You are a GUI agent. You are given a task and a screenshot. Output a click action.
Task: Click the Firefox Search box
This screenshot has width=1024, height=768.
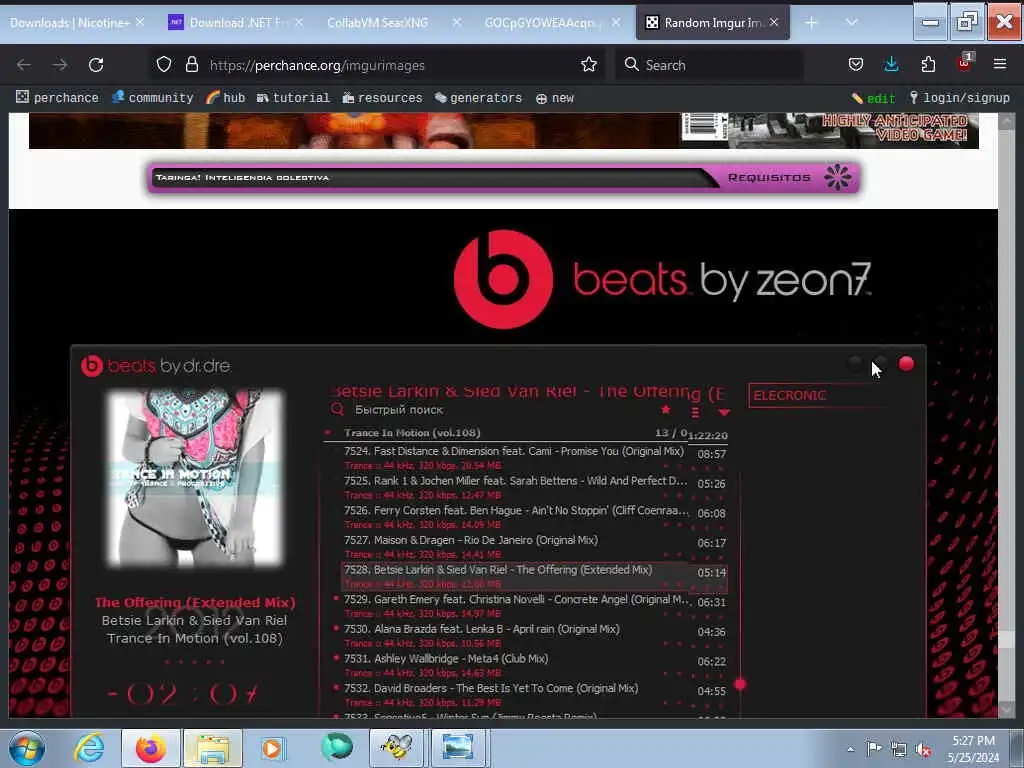click(709, 65)
